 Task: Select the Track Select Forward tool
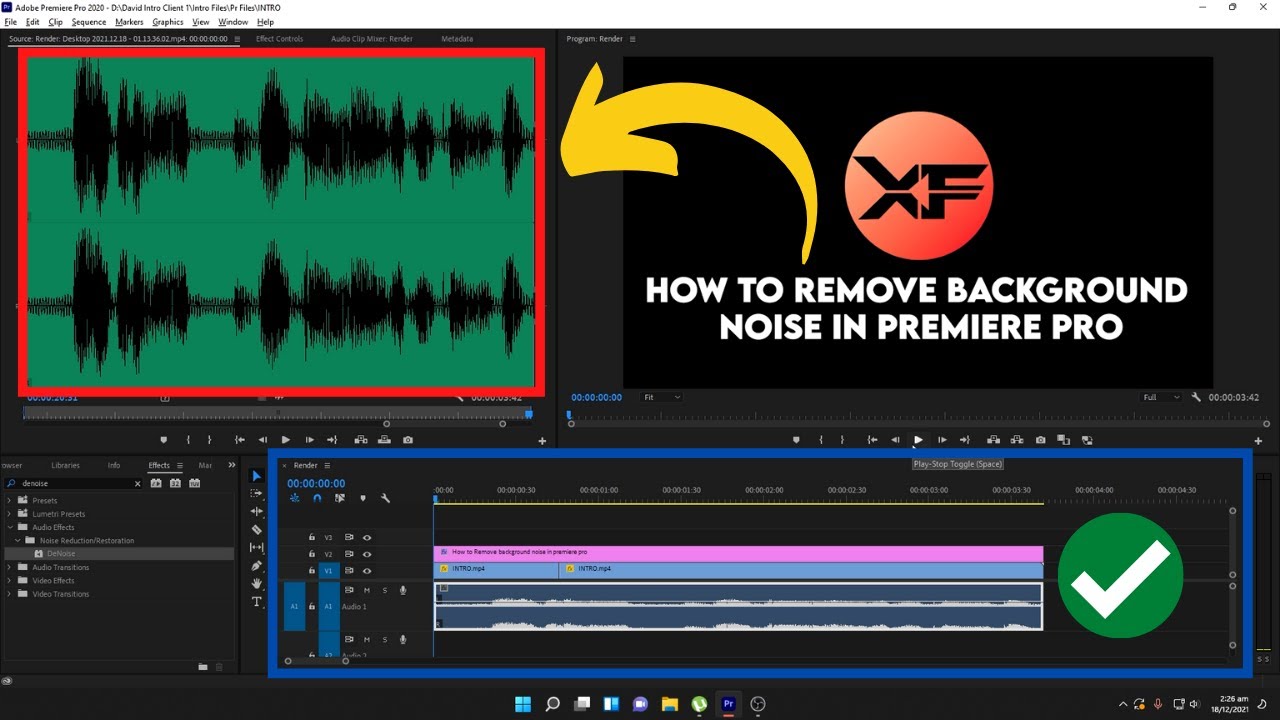tap(257, 493)
